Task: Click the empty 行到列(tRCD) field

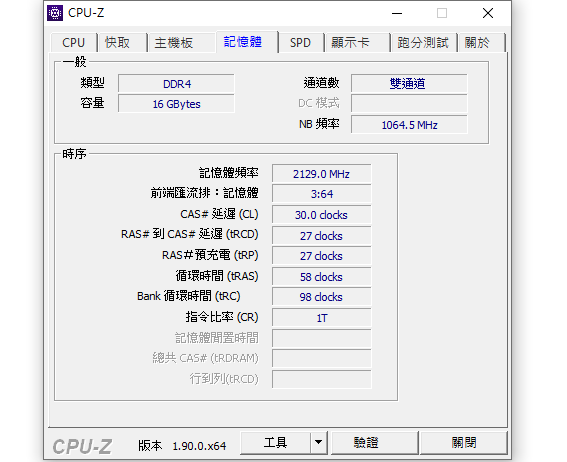Action: (x=321, y=380)
